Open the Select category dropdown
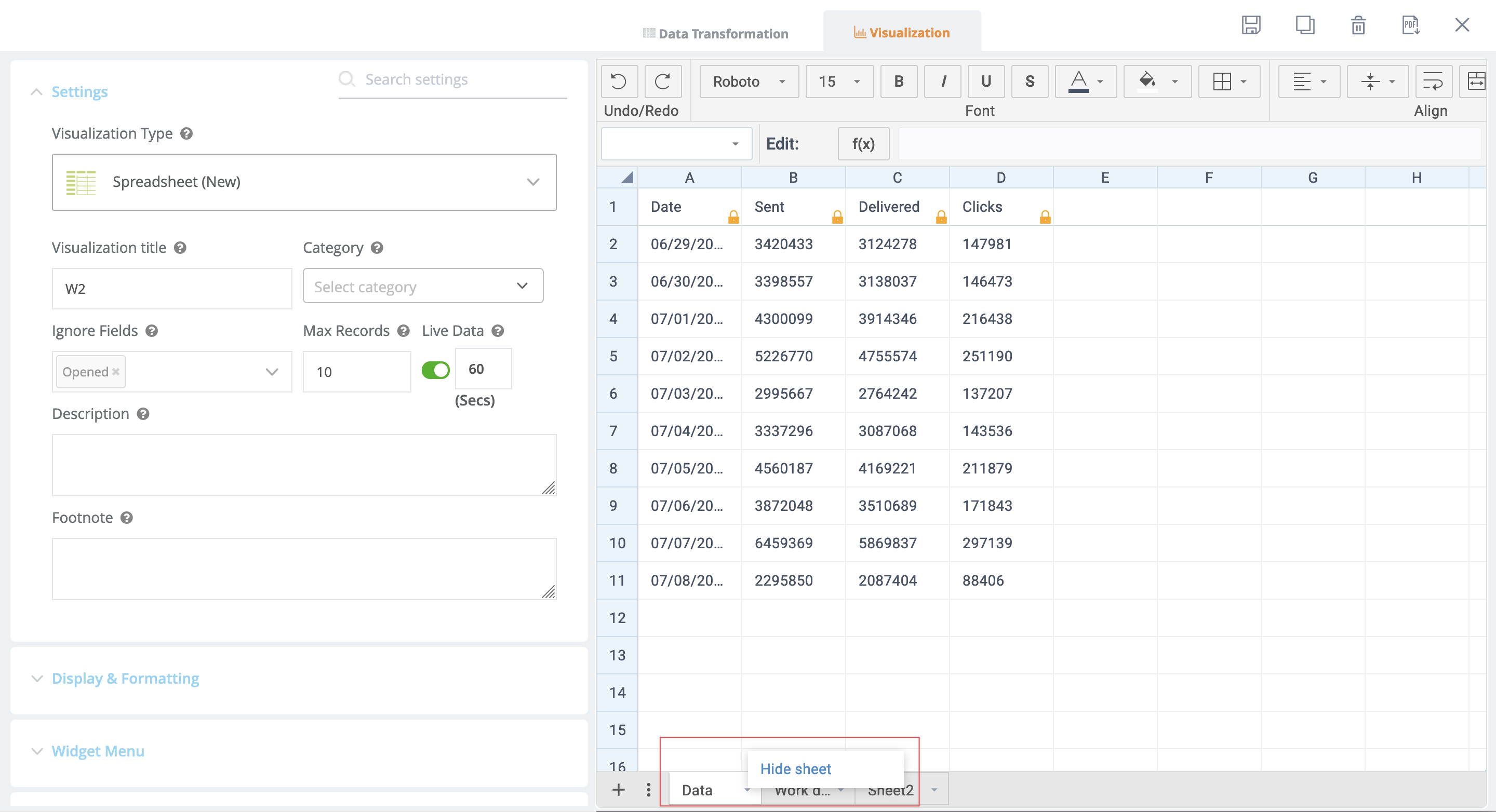The image size is (1496, 812). [x=423, y=286]
